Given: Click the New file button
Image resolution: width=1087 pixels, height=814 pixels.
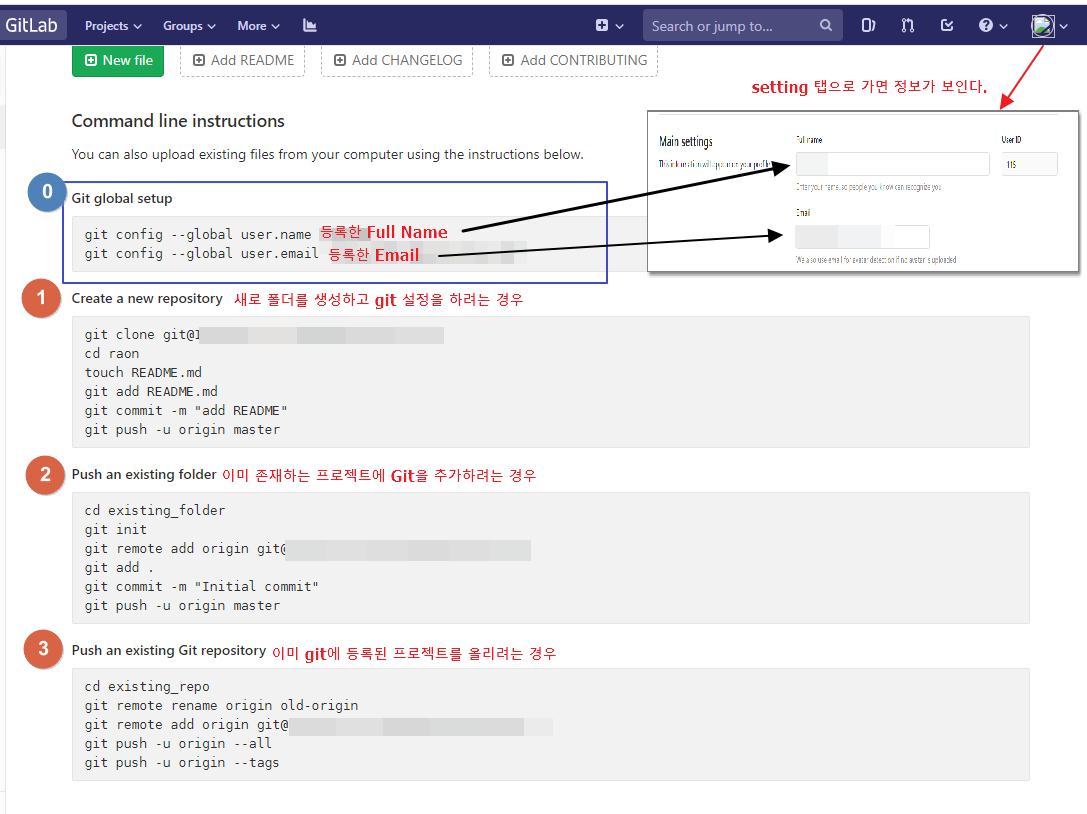Looking at the screenshot, I should click(118, 60).
